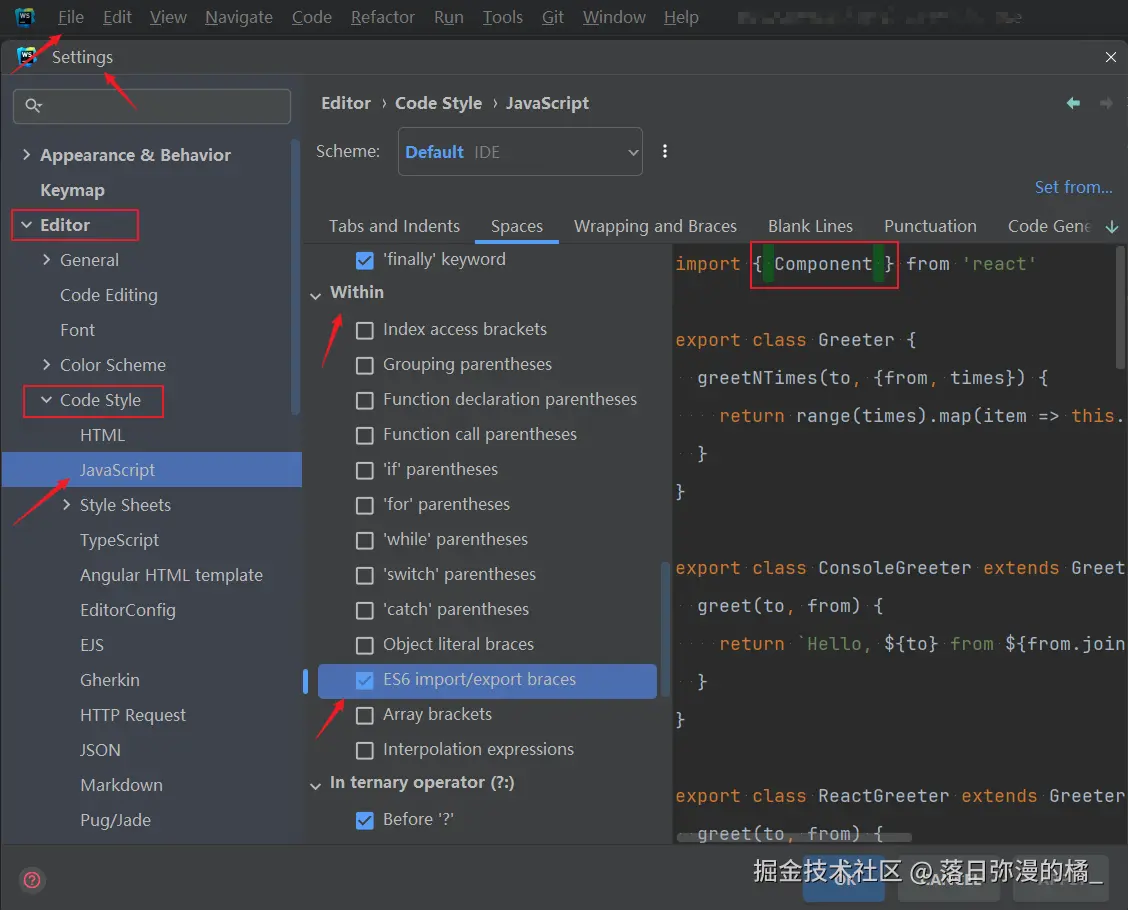Expand Style Sheets node

point(67,505)
